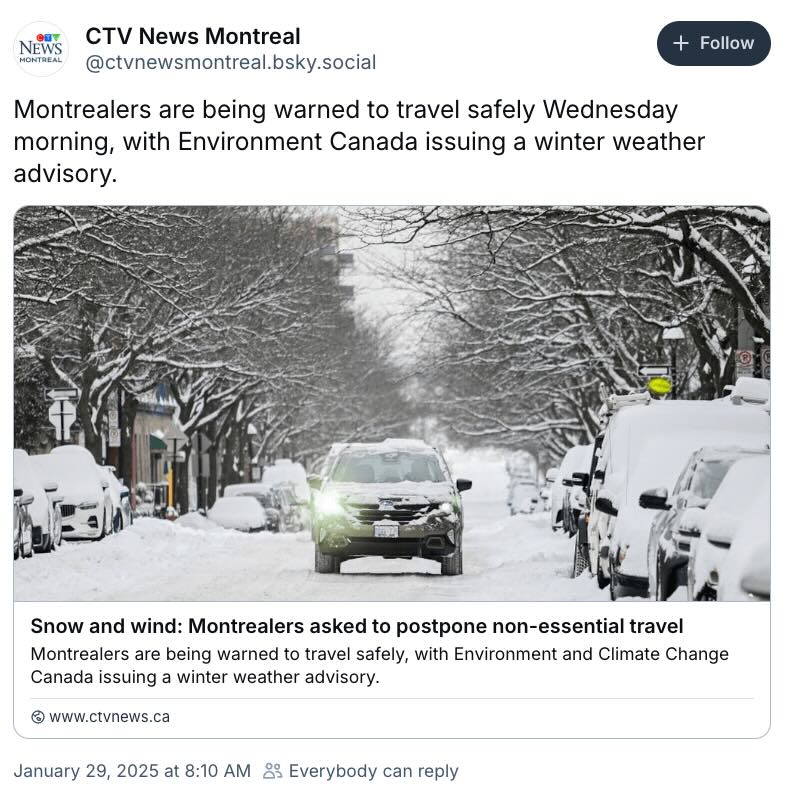The image size is (792, 792).
Task: Click the globe icon beside www.ctvnews.ca
Action: (38, 717)
